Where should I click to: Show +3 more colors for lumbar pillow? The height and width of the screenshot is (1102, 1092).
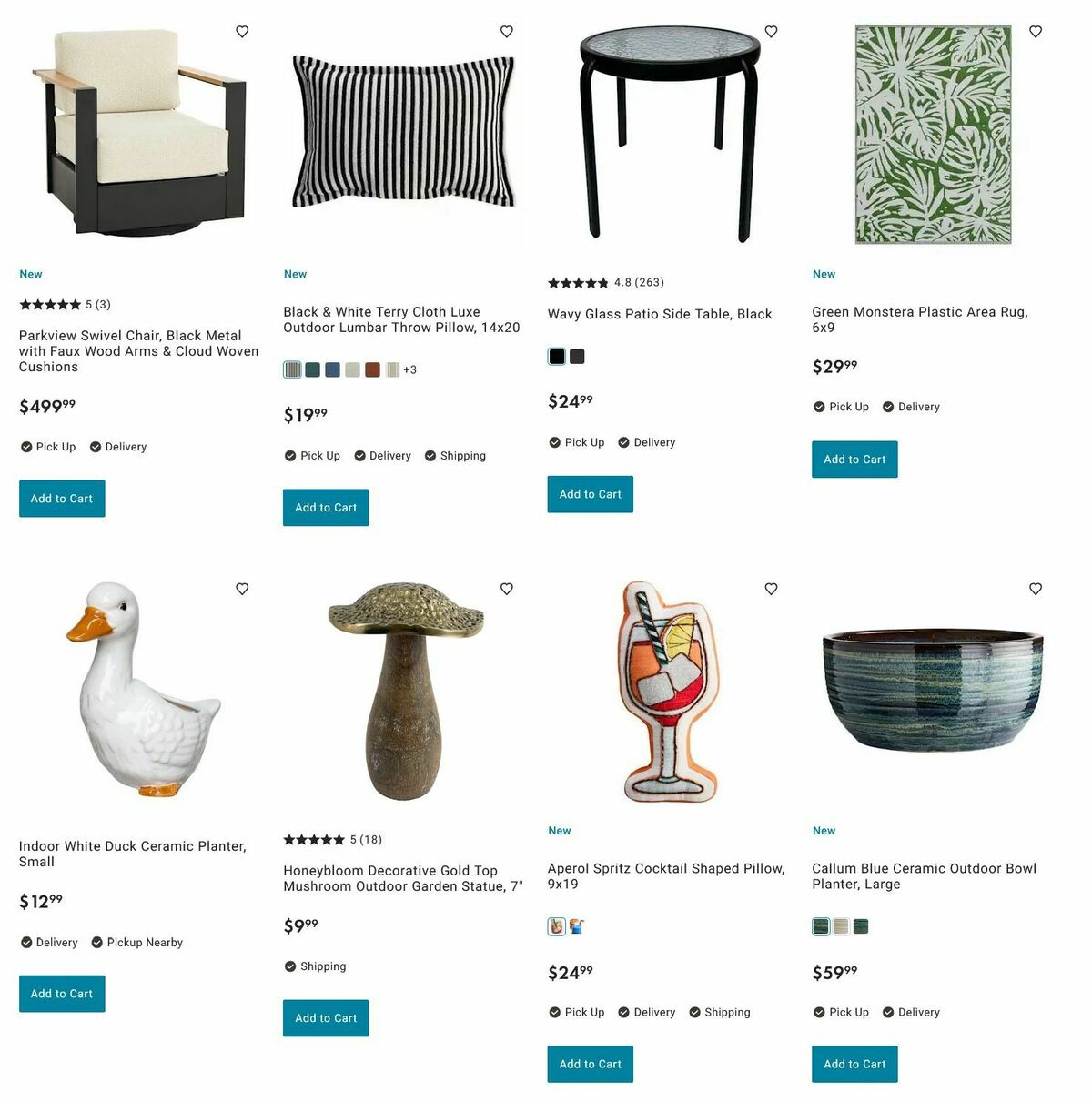pos(409,369)
